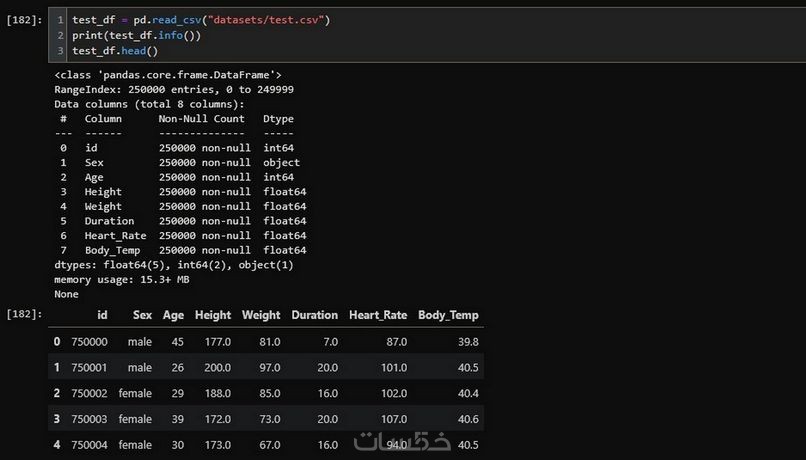806x460 pixels.
Task: Click row index 3 in the dataframe
Action: [x=57, y=419]
